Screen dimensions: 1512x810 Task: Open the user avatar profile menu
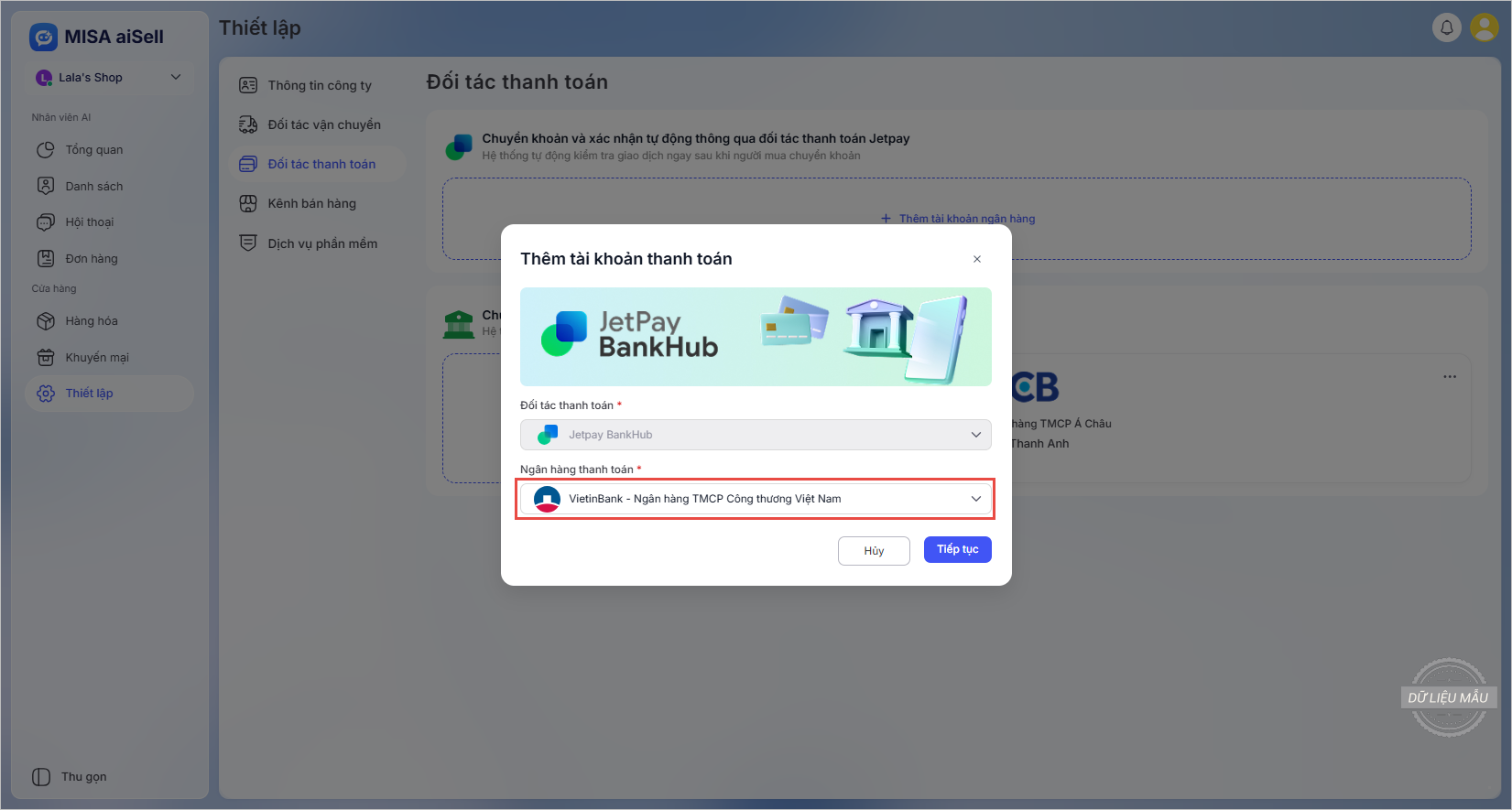[1484, 27]
